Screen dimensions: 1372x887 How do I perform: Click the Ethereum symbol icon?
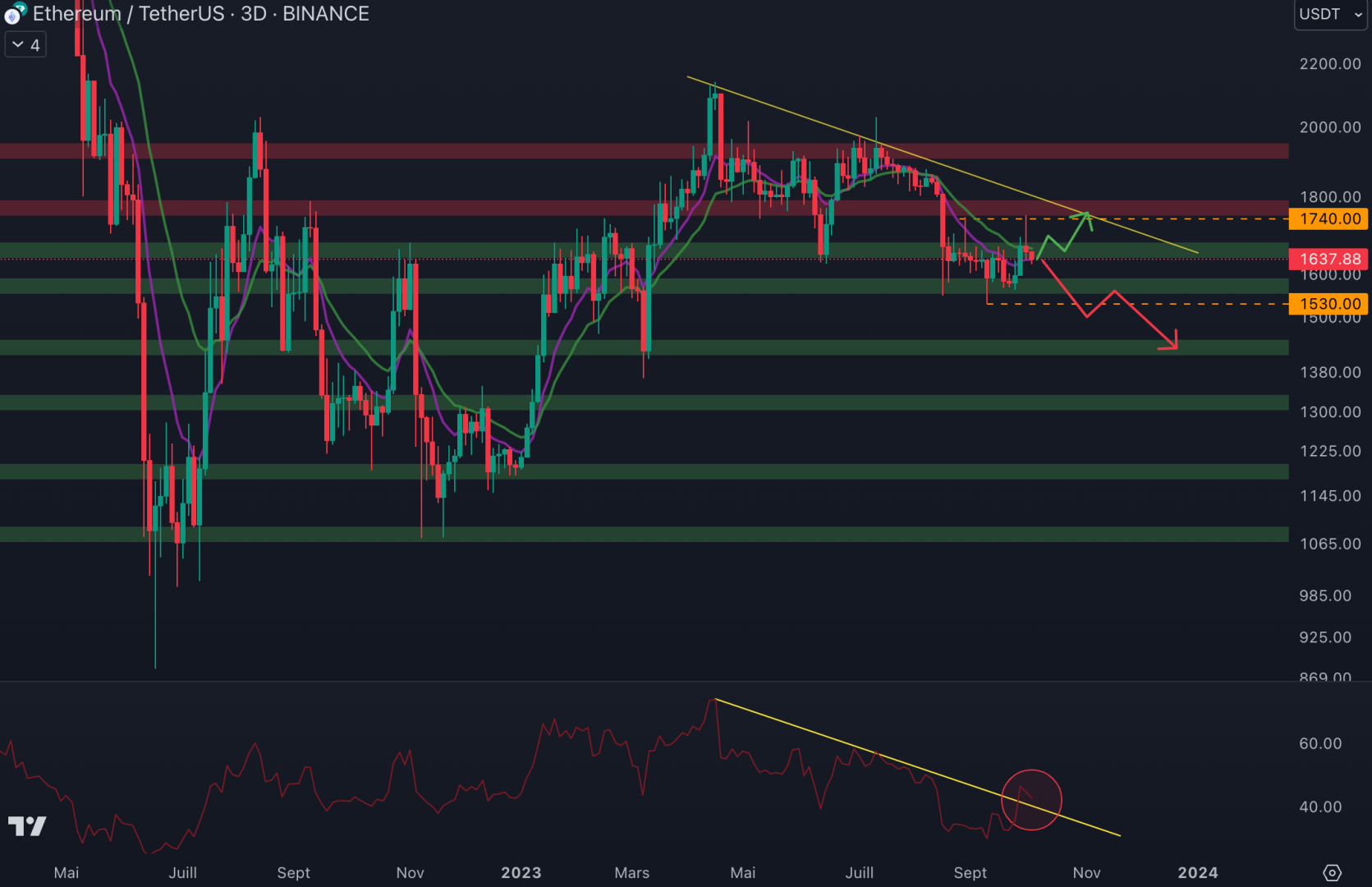(x=14, y=14)
